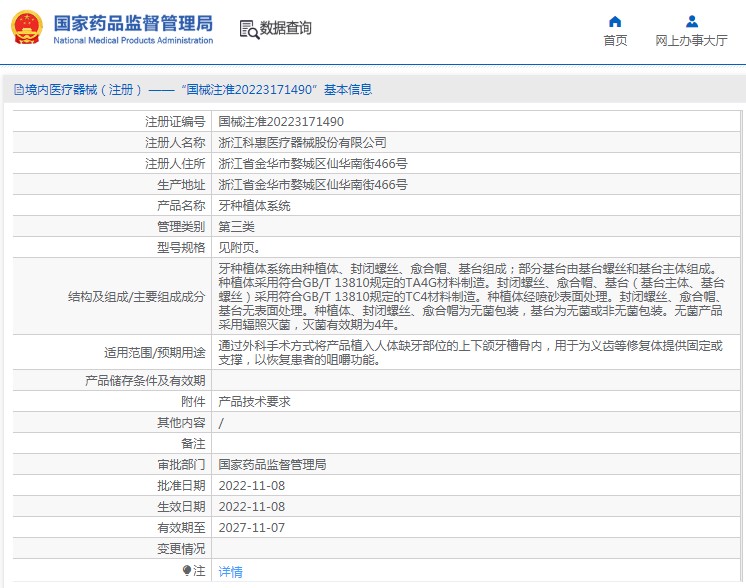Click 生效日期 row label
Viewport: 746px width, 588px height.
(181, 507)
